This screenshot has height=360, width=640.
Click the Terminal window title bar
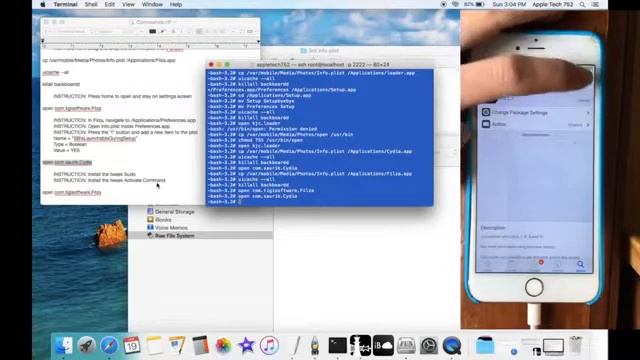[x=320, y=64]
